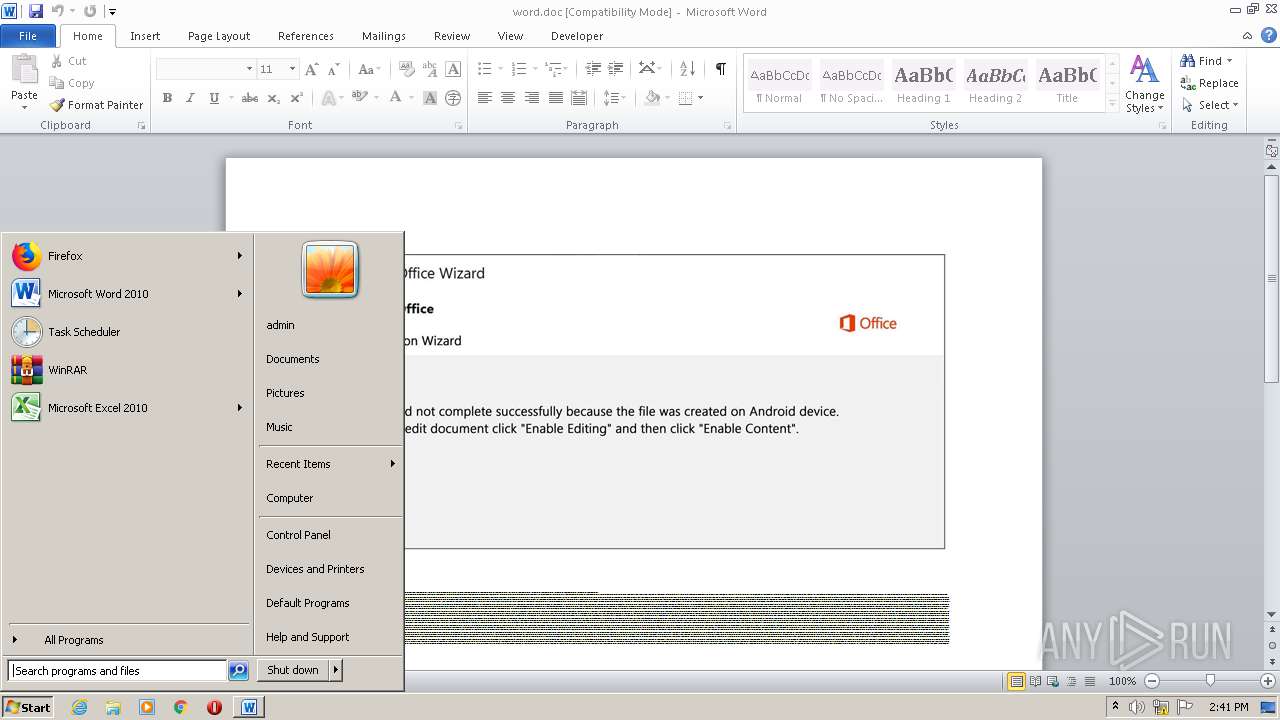Open Word Help question mark icon
Image resolution: width=1280 pixels, height=720 pixels.
point(1269,35)
